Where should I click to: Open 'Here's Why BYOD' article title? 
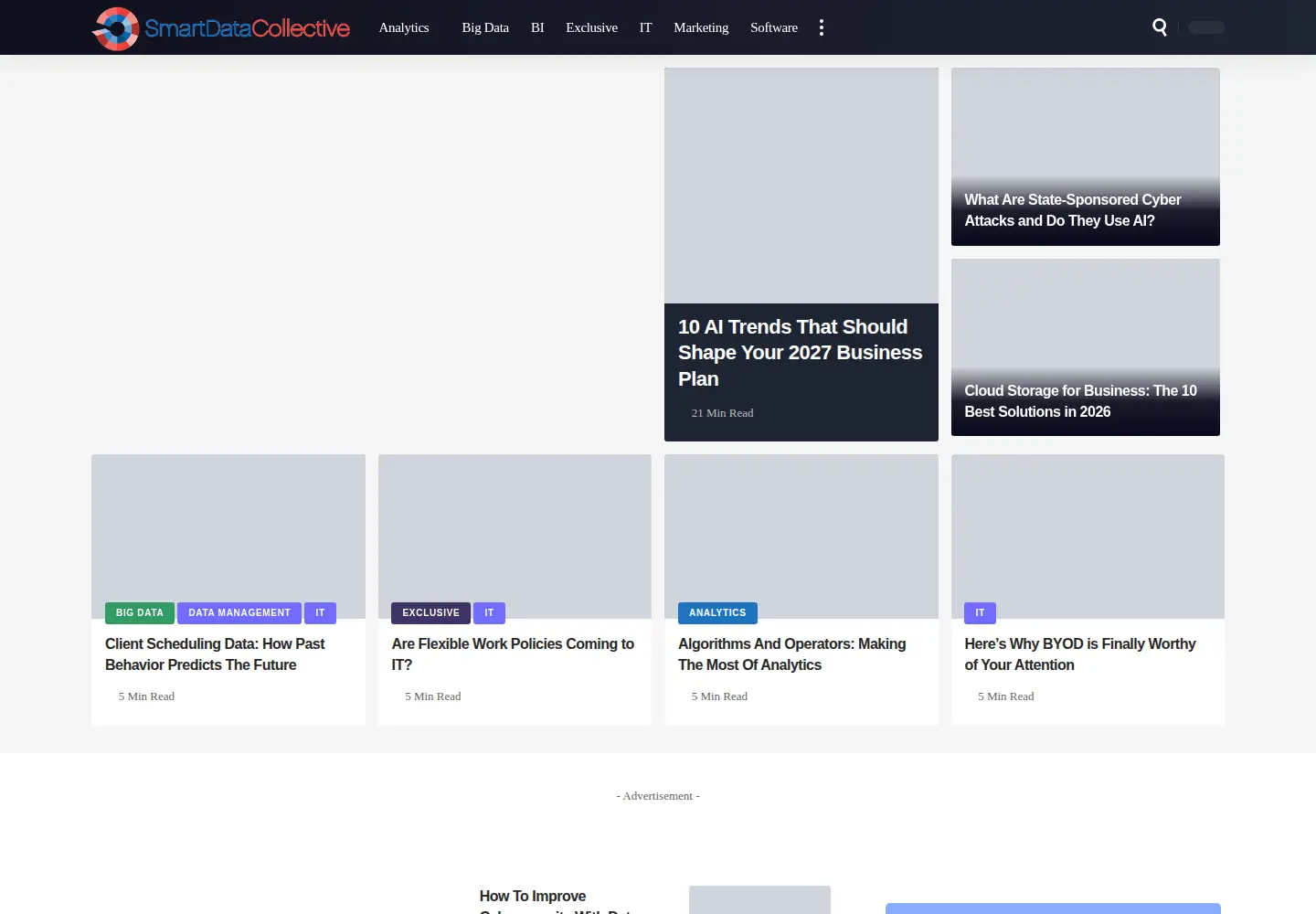1080,654
